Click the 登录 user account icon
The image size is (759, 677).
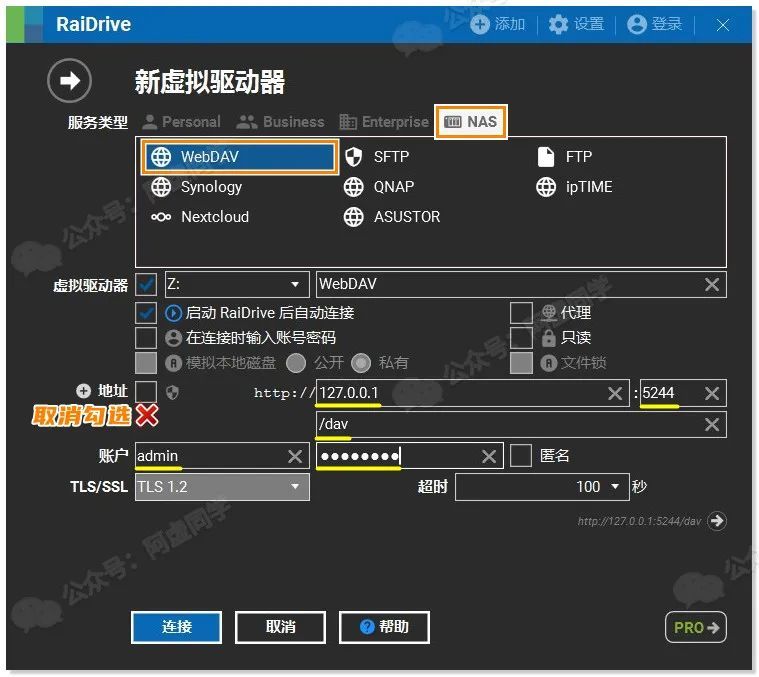637,24
